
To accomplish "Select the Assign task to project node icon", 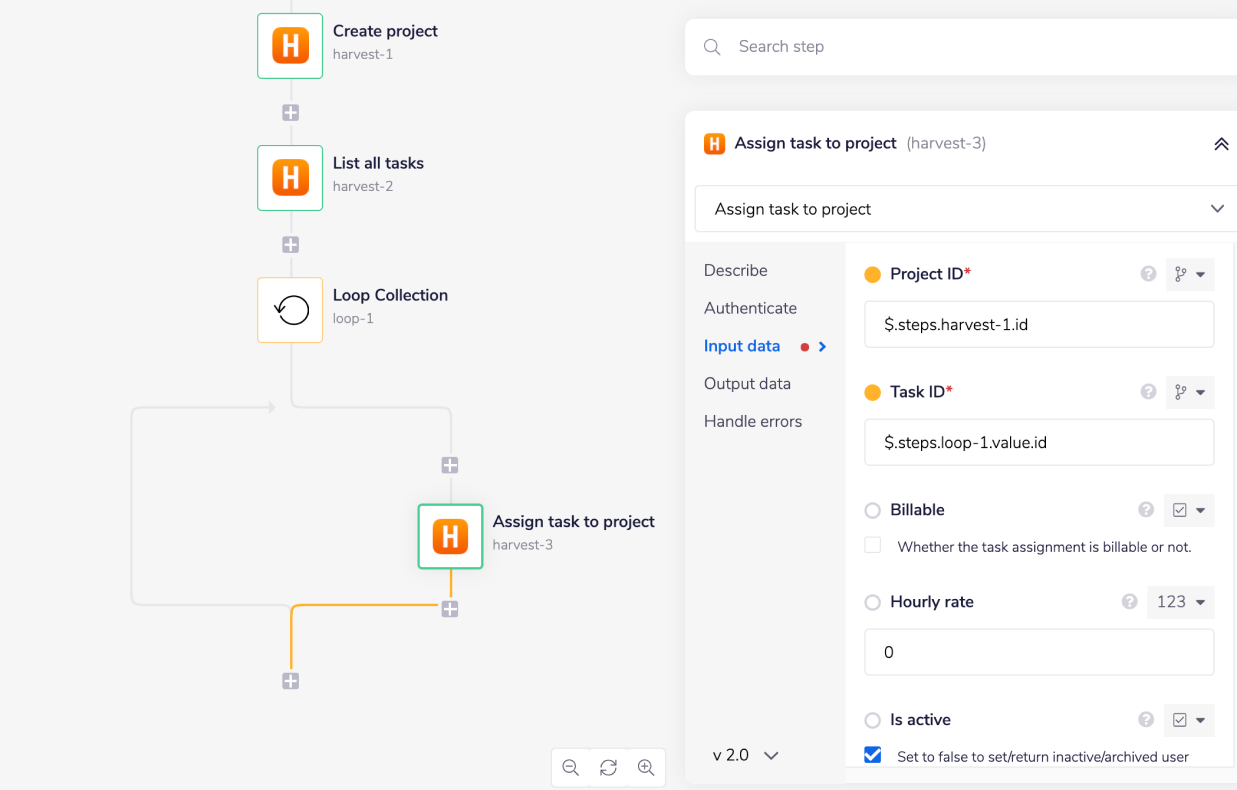I will pos(450,537).
